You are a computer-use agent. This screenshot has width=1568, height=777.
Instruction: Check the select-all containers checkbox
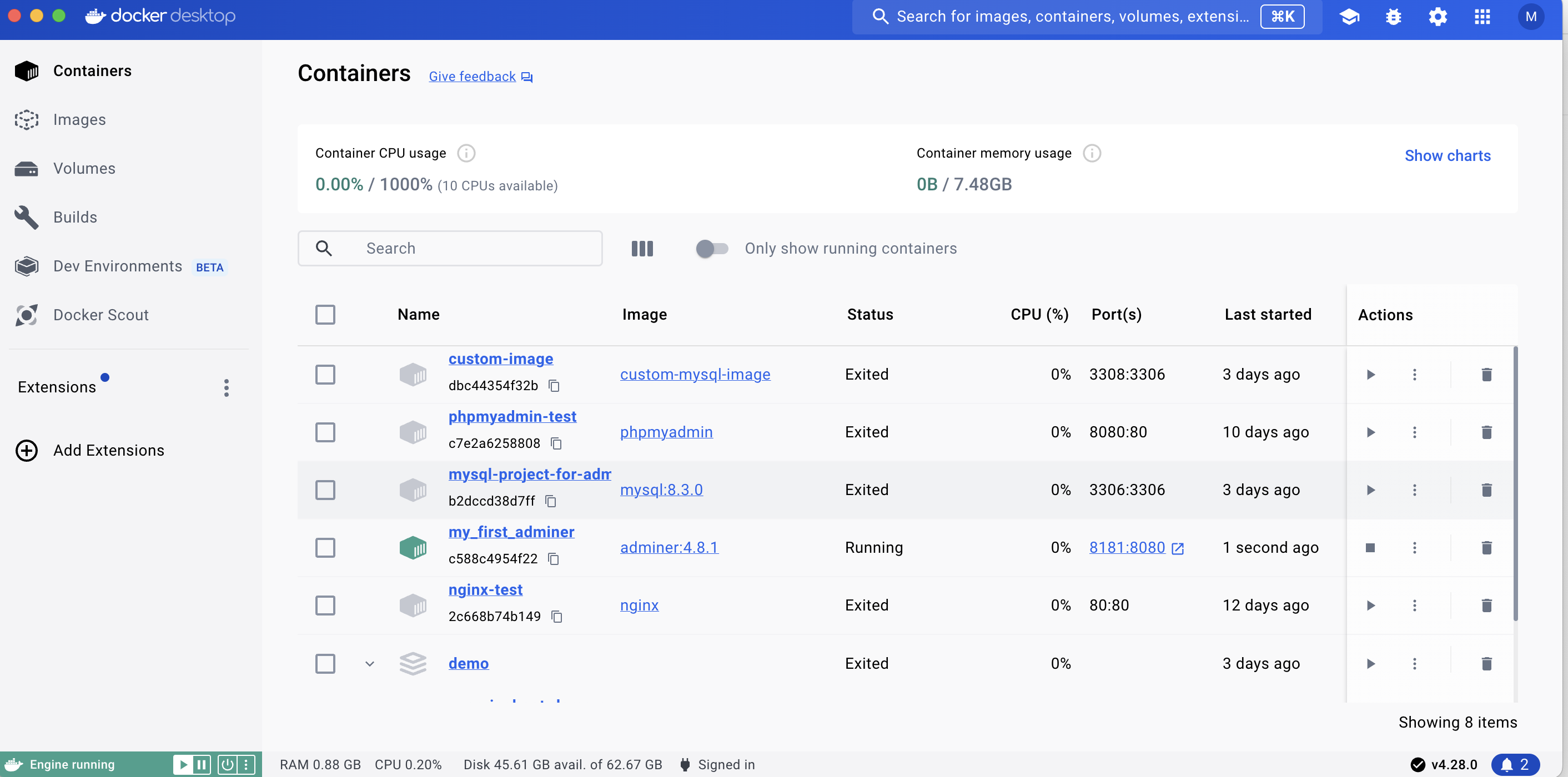[x=325, y=315]
